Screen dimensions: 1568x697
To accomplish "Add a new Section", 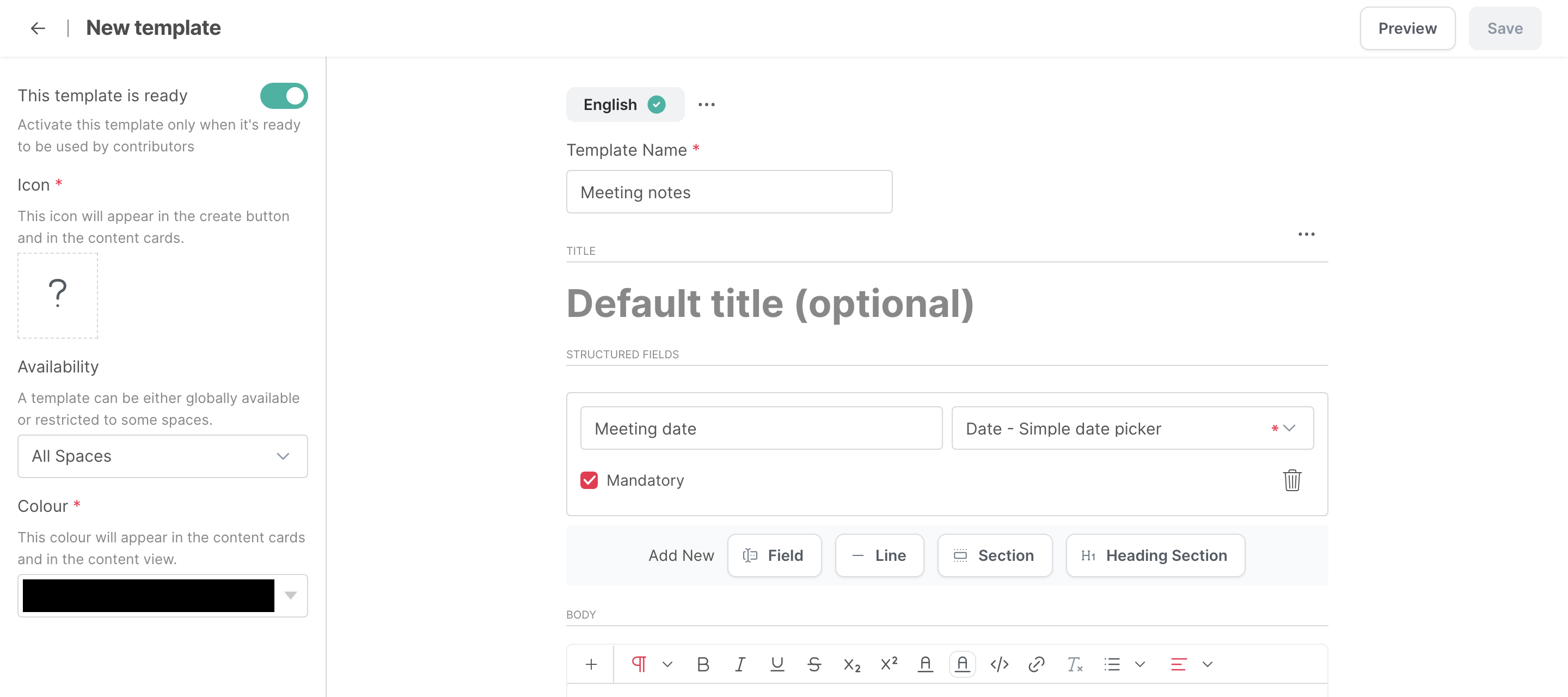I will 995,555.
